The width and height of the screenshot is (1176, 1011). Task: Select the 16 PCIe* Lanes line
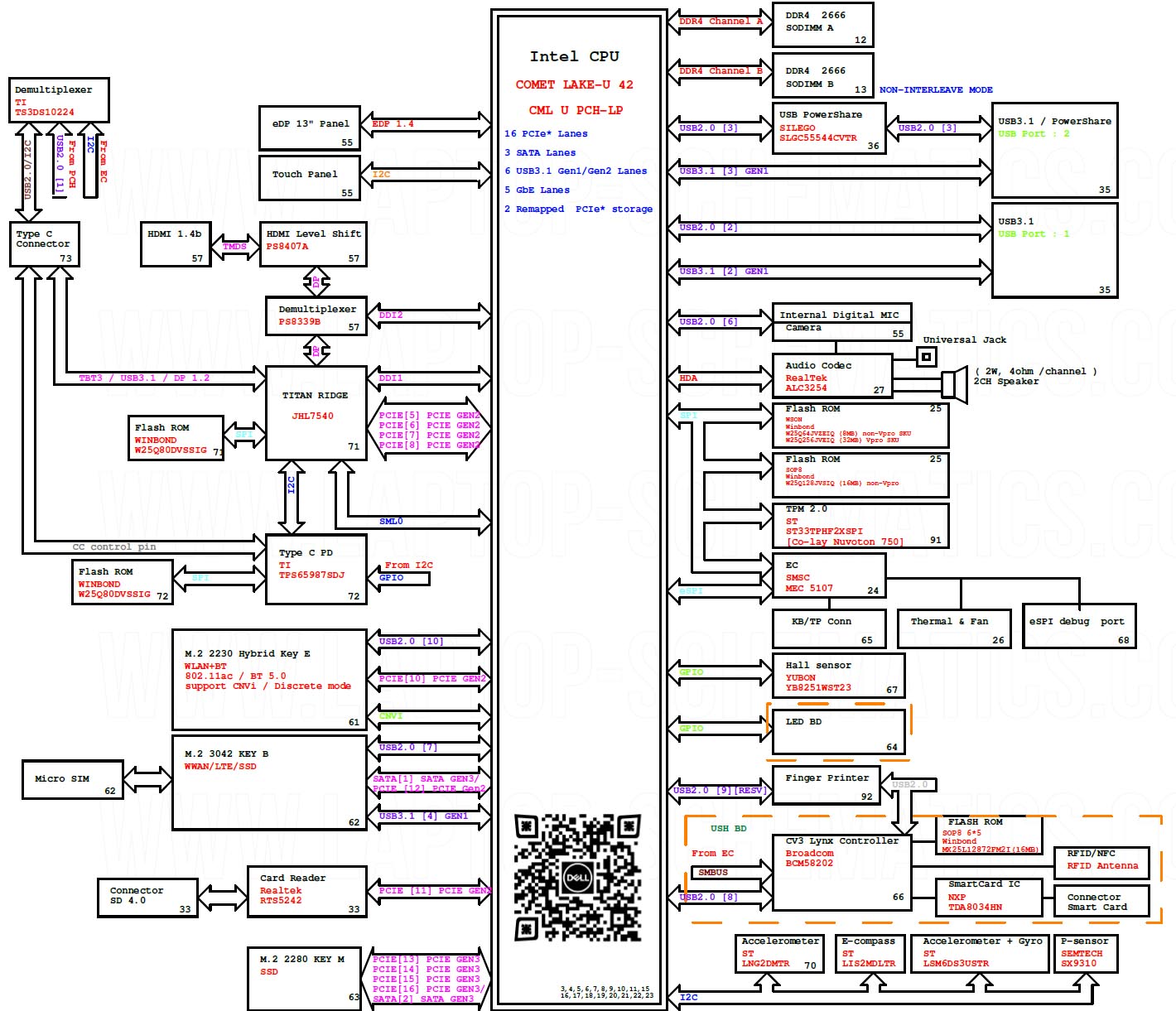pos(546,133)
